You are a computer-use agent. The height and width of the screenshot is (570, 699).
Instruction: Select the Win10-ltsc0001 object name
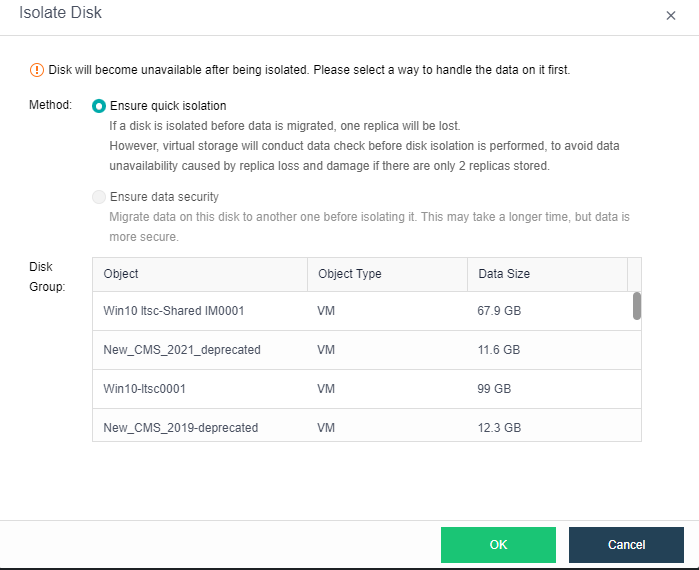145,389
